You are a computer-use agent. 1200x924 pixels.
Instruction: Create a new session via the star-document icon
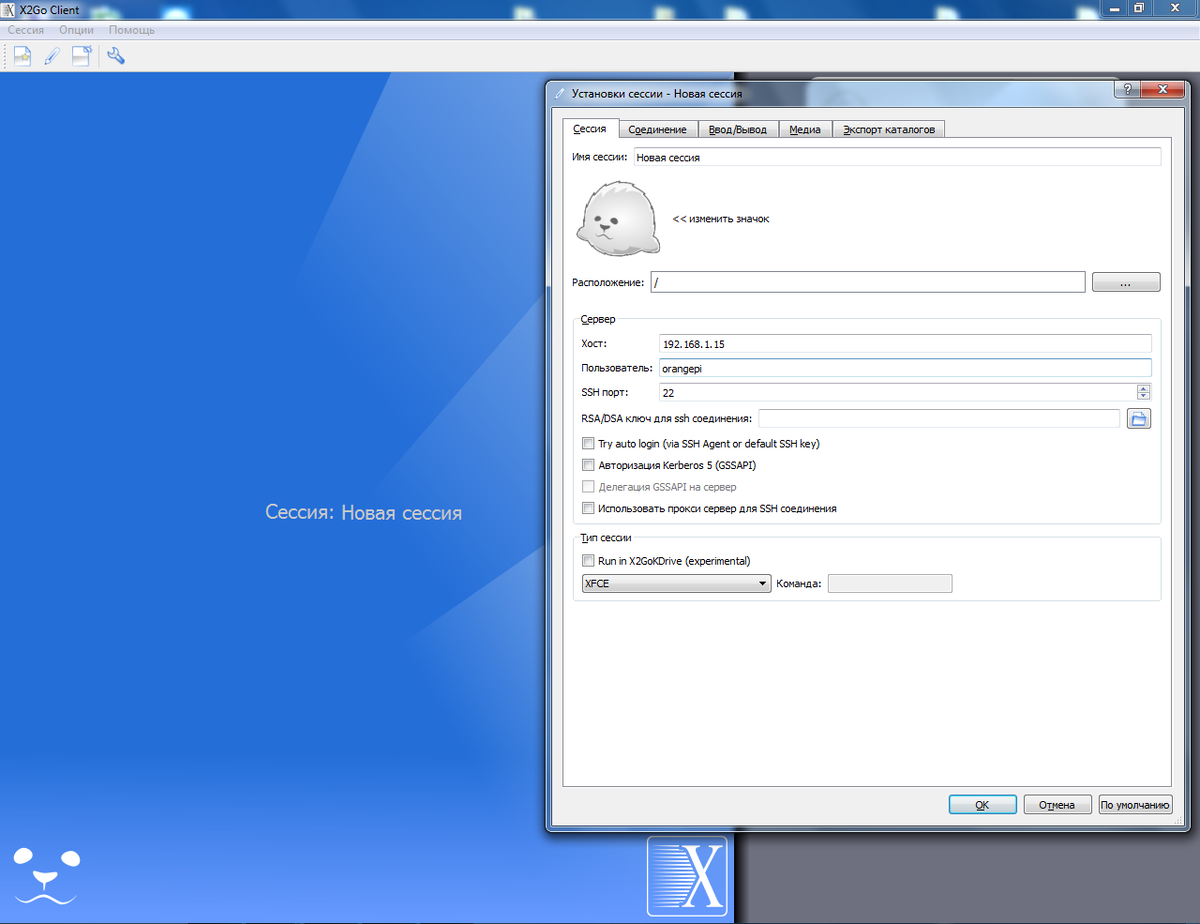21,55
